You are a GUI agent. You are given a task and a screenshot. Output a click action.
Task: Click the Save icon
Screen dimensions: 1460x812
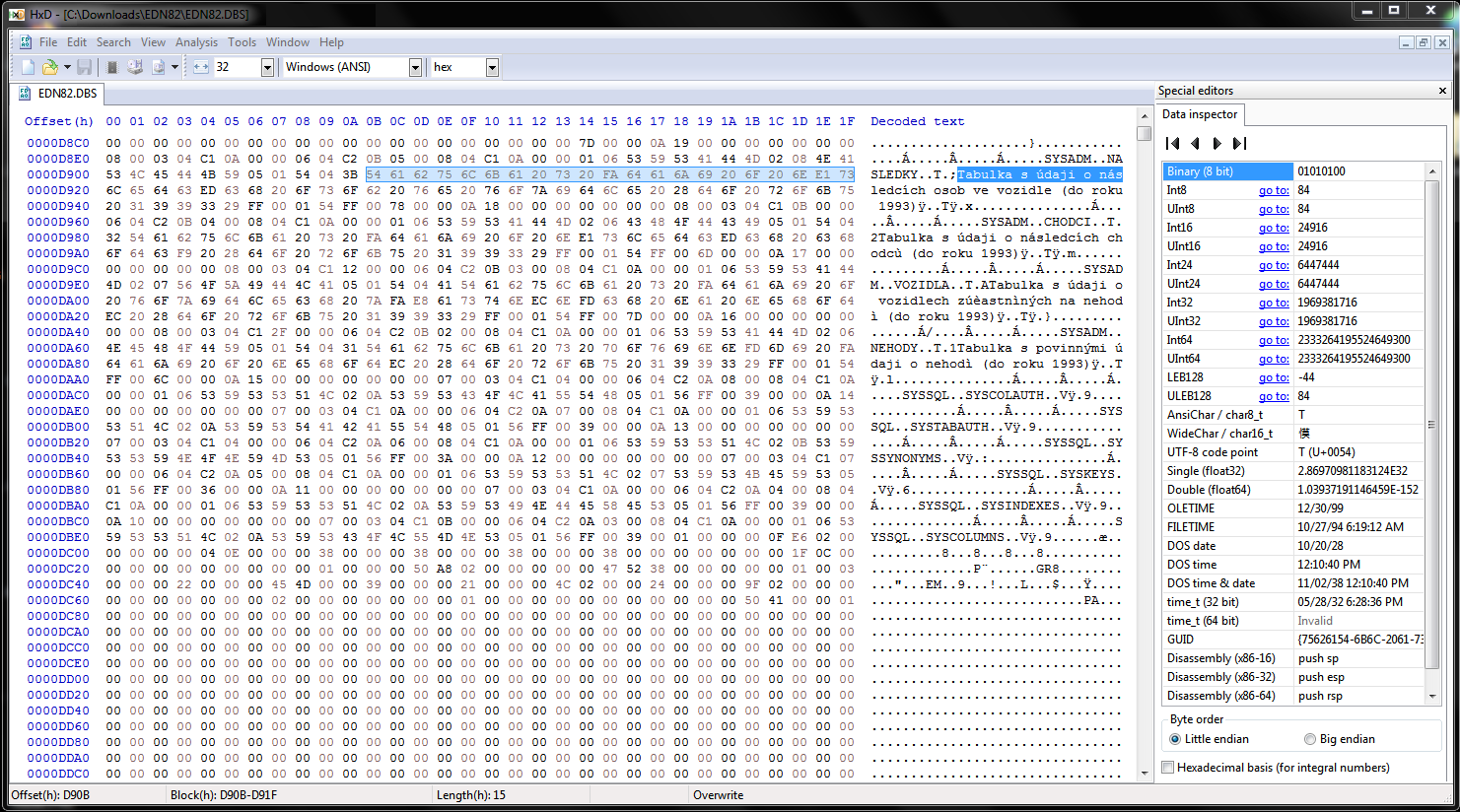[85, 67]
